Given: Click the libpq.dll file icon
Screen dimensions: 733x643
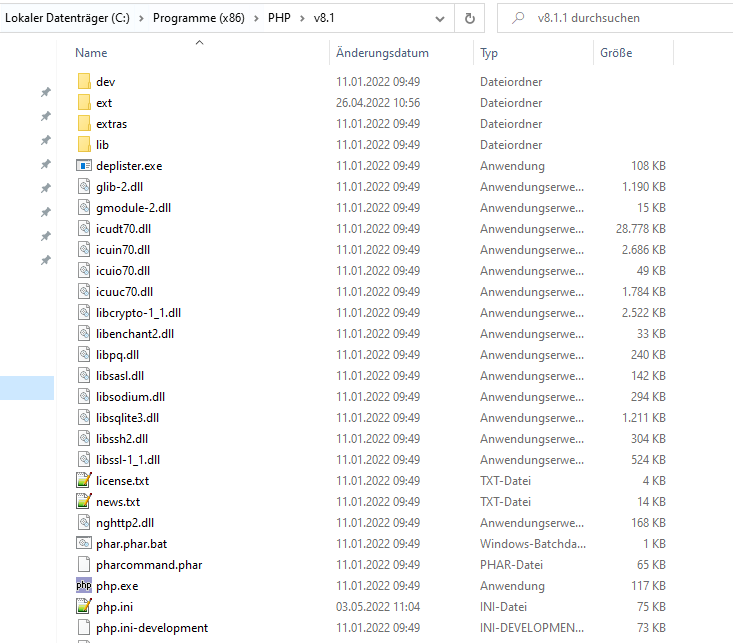Looking at the screenshot, I should coord(84,354).
